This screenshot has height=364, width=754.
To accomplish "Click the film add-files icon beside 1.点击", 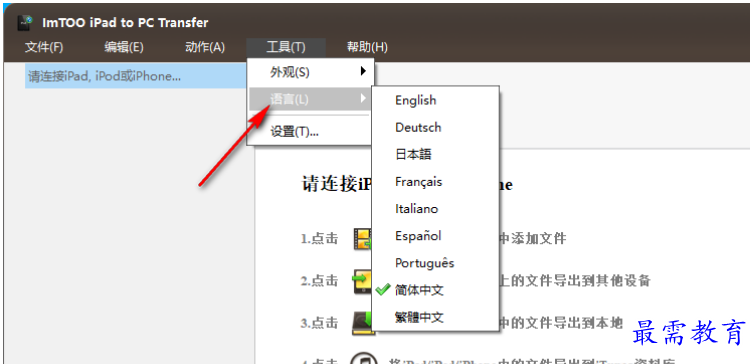I will click(363, 239).
